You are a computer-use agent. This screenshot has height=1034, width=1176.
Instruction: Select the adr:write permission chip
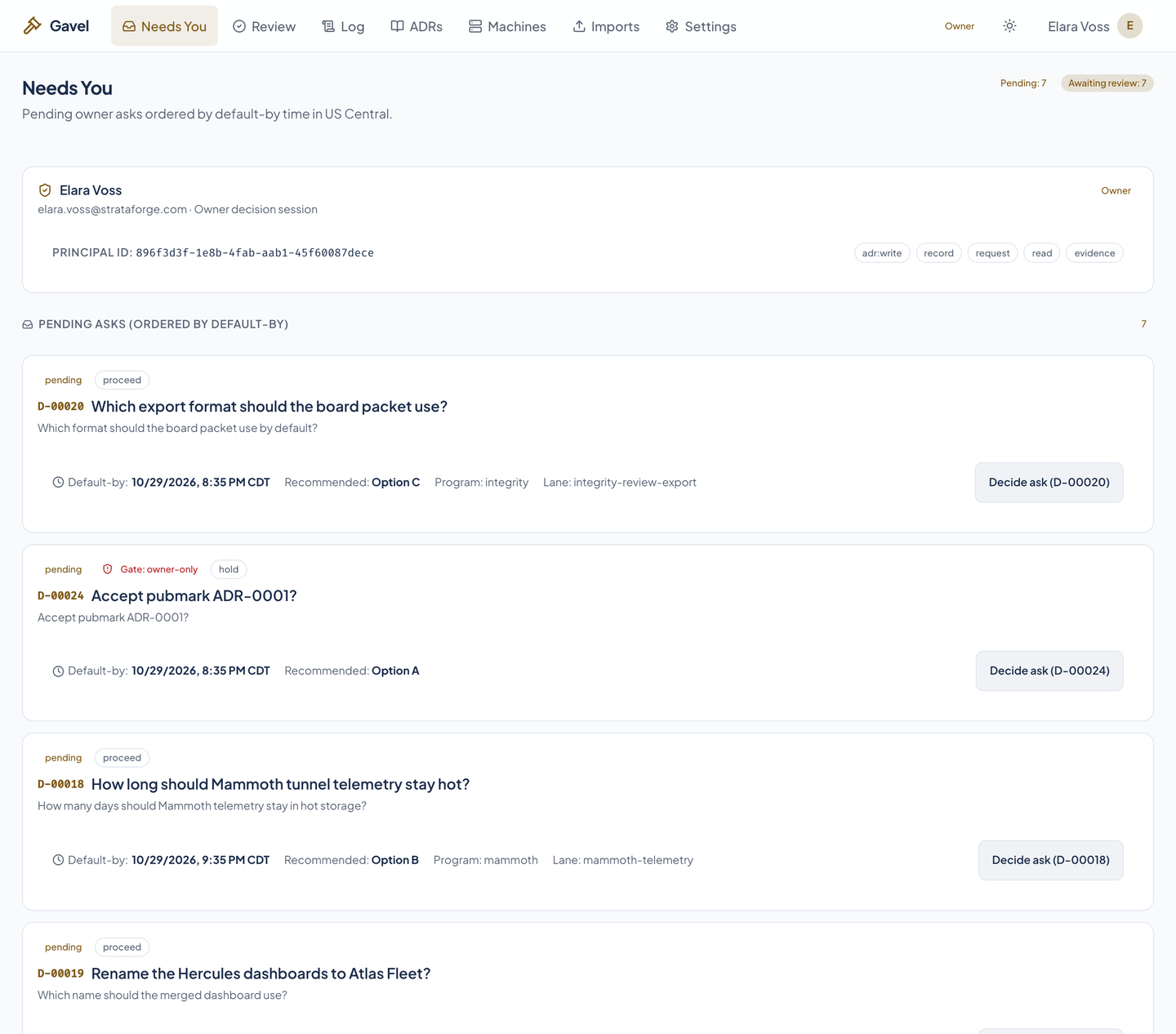pos(882,253)
